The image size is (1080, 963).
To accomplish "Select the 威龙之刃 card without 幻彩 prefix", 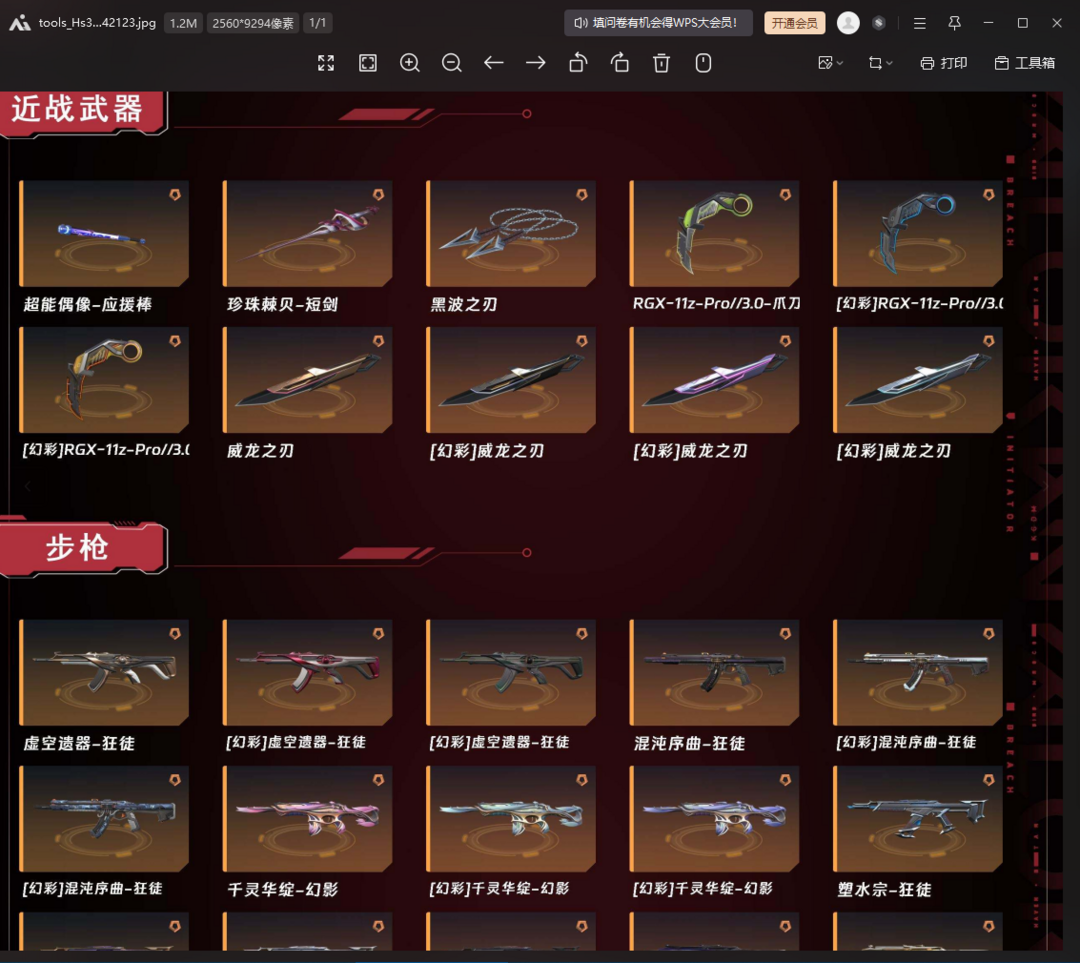I will pos(307,380).
